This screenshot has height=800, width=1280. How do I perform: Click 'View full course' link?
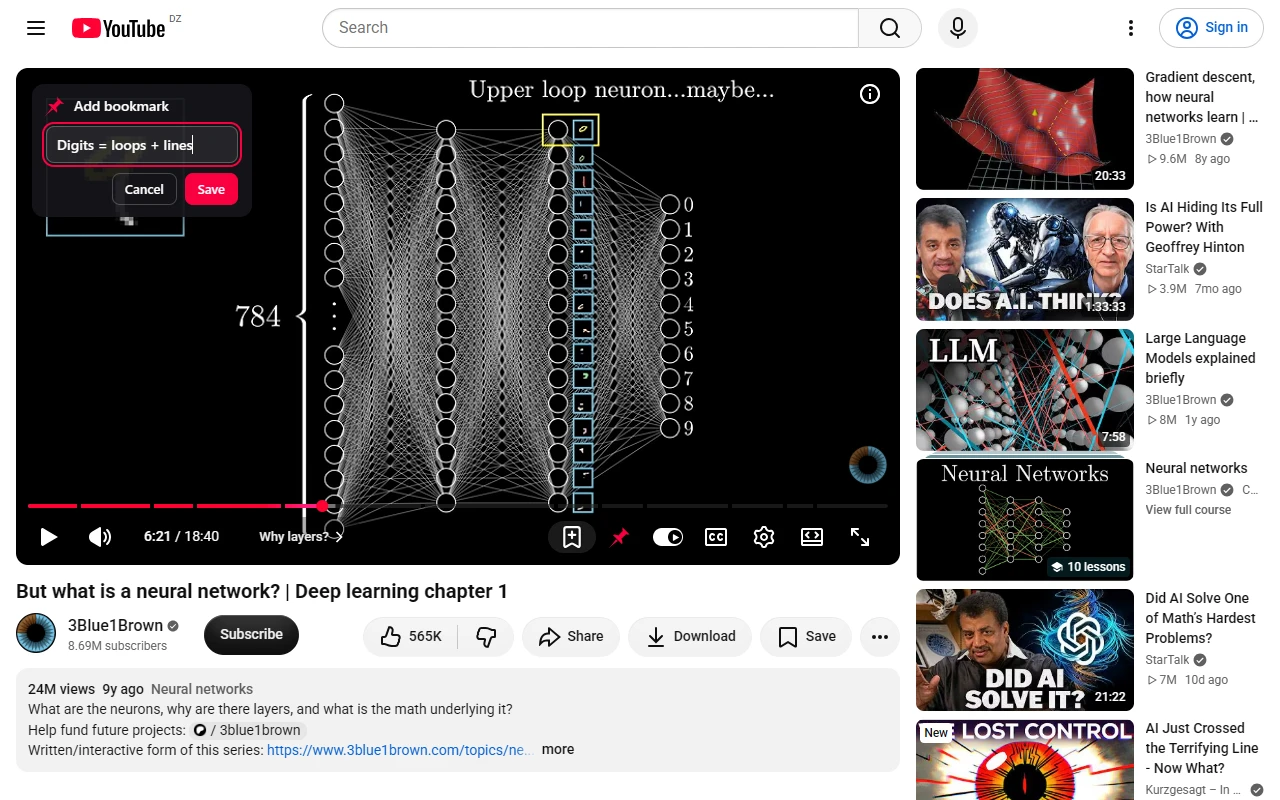[x=1188, y=510]
